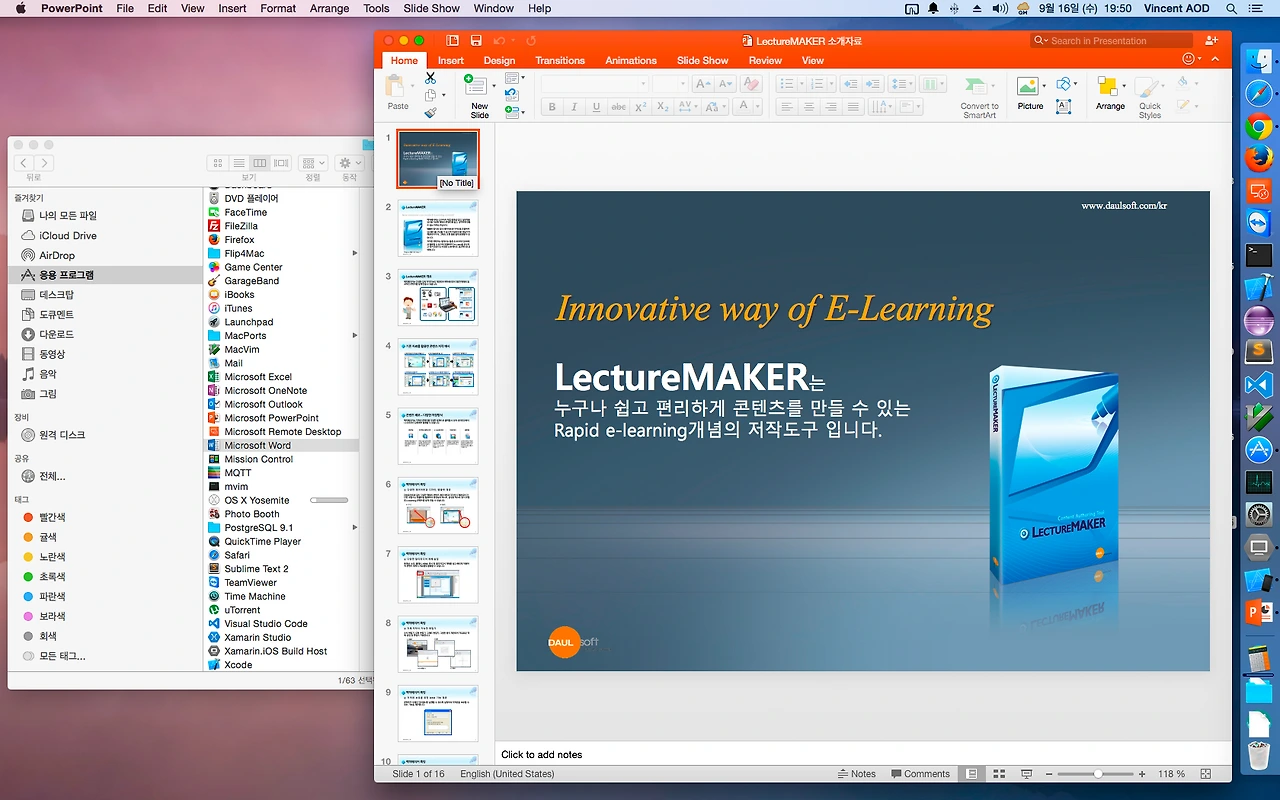Click the Arrange button in the ribbon
The width and height of the screenshot is (1280, 800).
click(x=1110, y=93)
